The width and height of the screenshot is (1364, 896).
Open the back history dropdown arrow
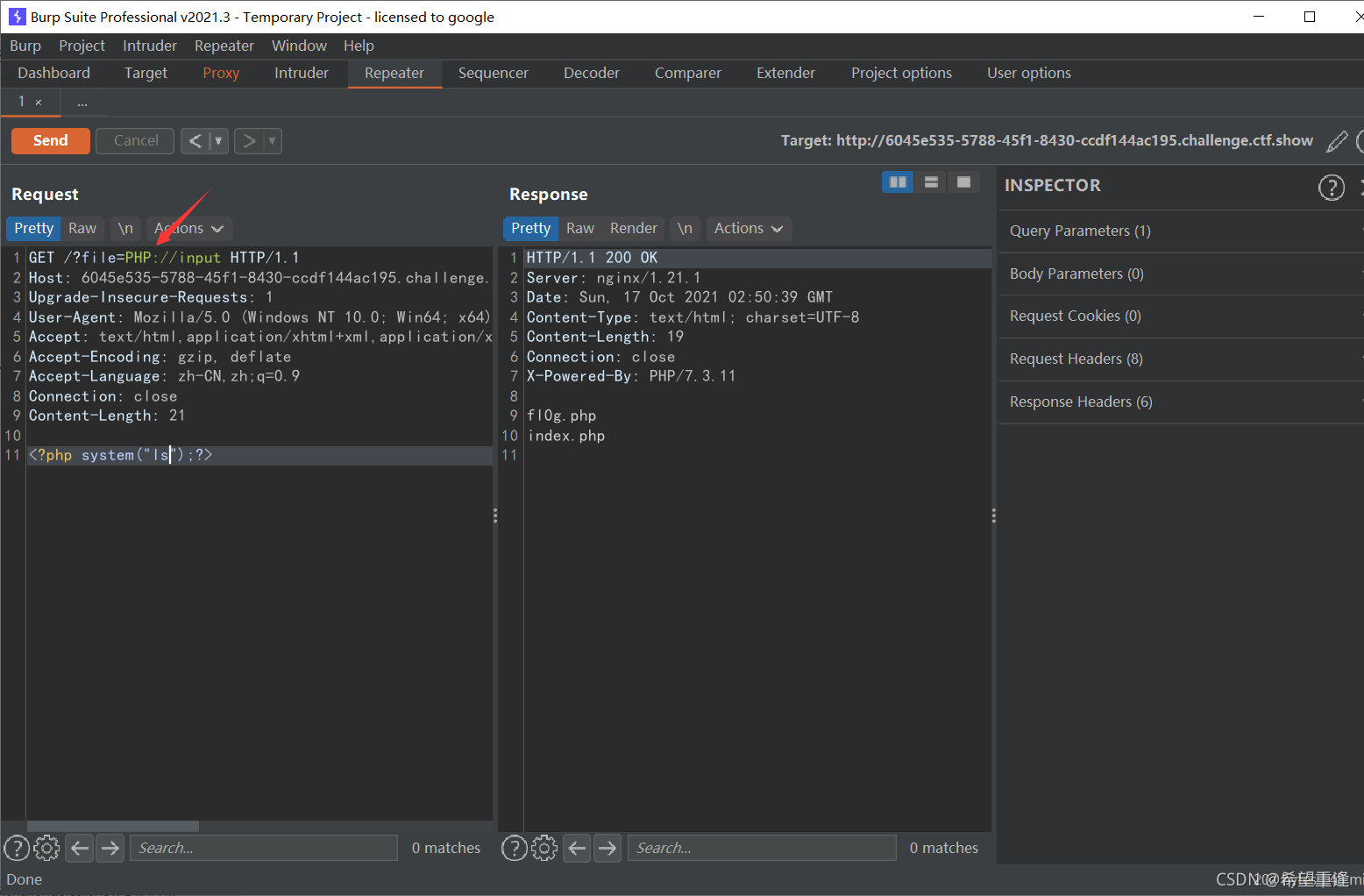pyautogui.click(x=218, y=140)
